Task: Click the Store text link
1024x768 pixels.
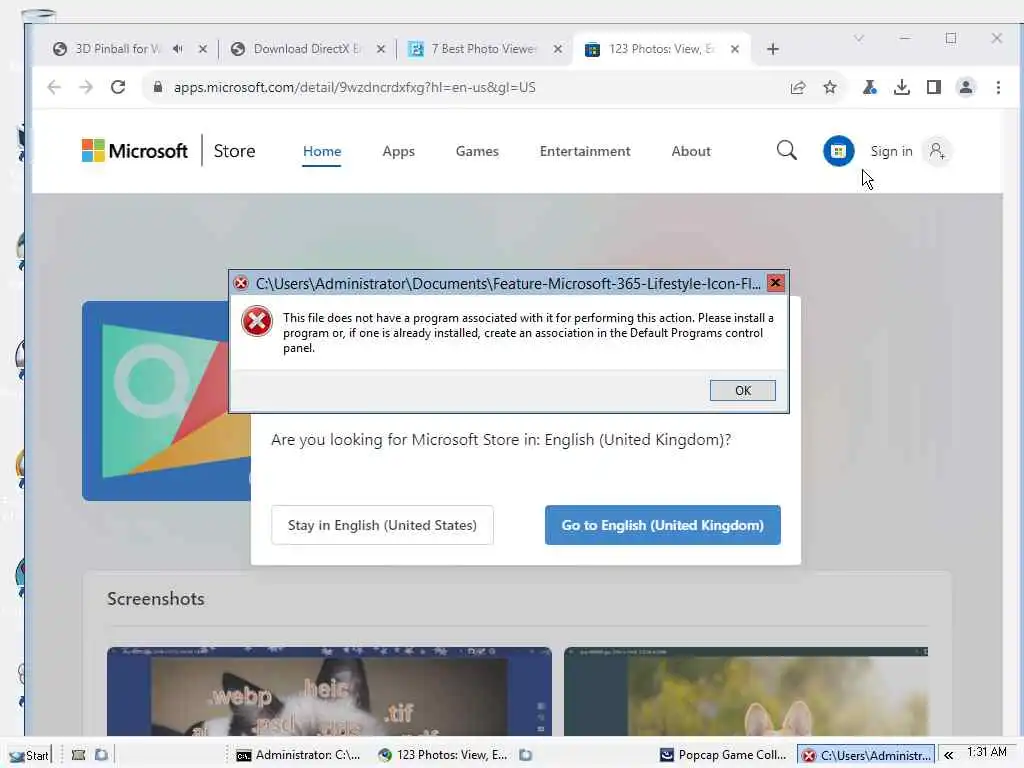Action: point(234,151)
